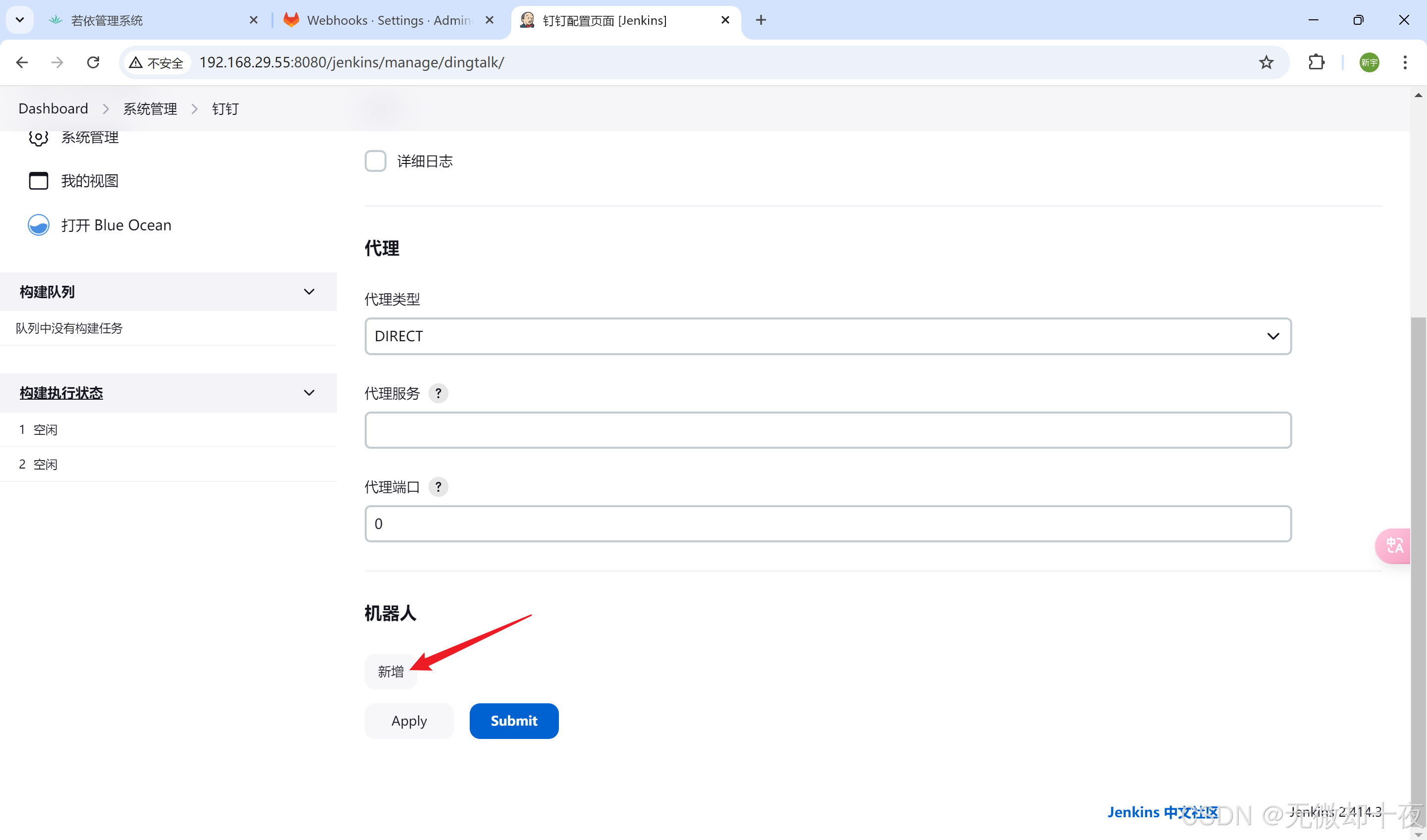This screenshot has width=1427, height=840.
Task: Open browser extensions puzzle icon
Action: (x=1317, y=62)
